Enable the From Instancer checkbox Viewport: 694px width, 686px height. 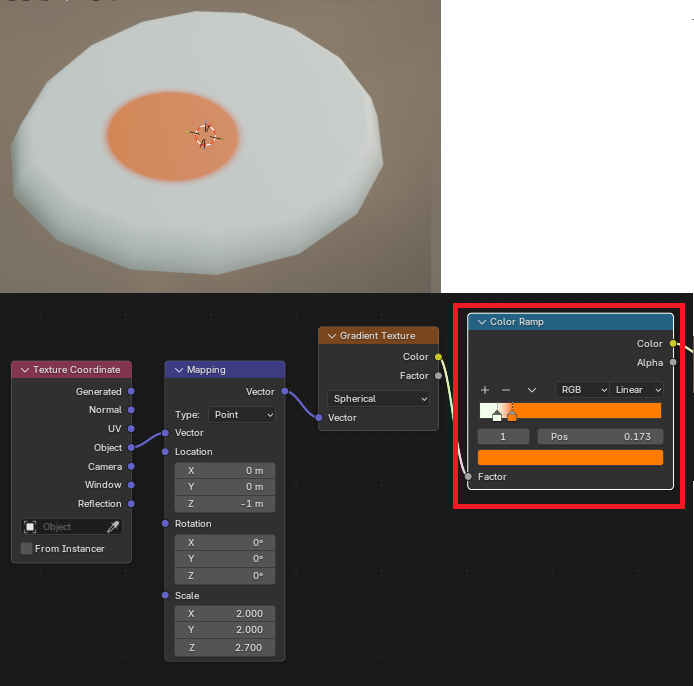[26, 549]
